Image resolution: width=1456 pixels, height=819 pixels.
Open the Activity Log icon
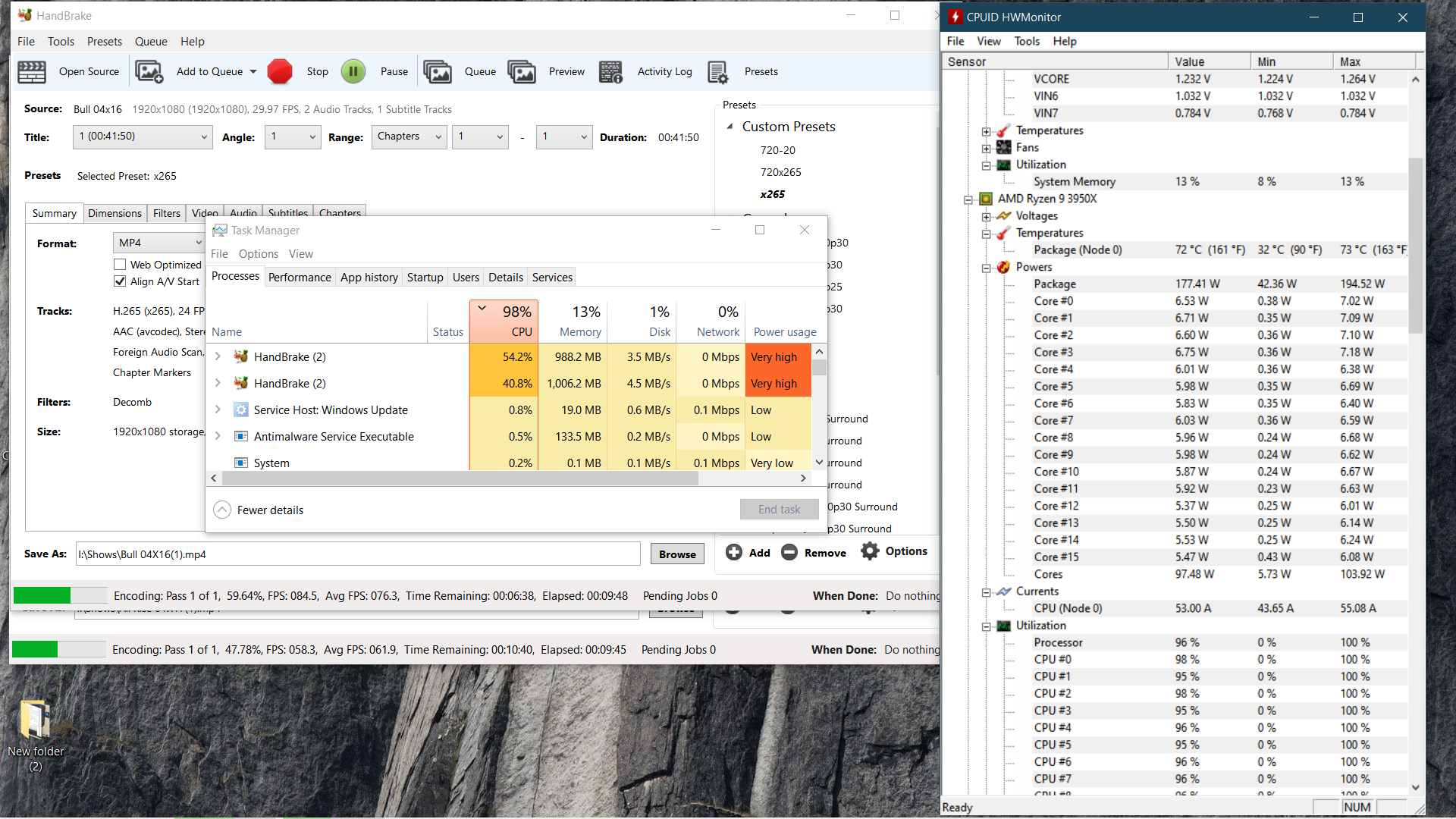[x=610, y=72]
